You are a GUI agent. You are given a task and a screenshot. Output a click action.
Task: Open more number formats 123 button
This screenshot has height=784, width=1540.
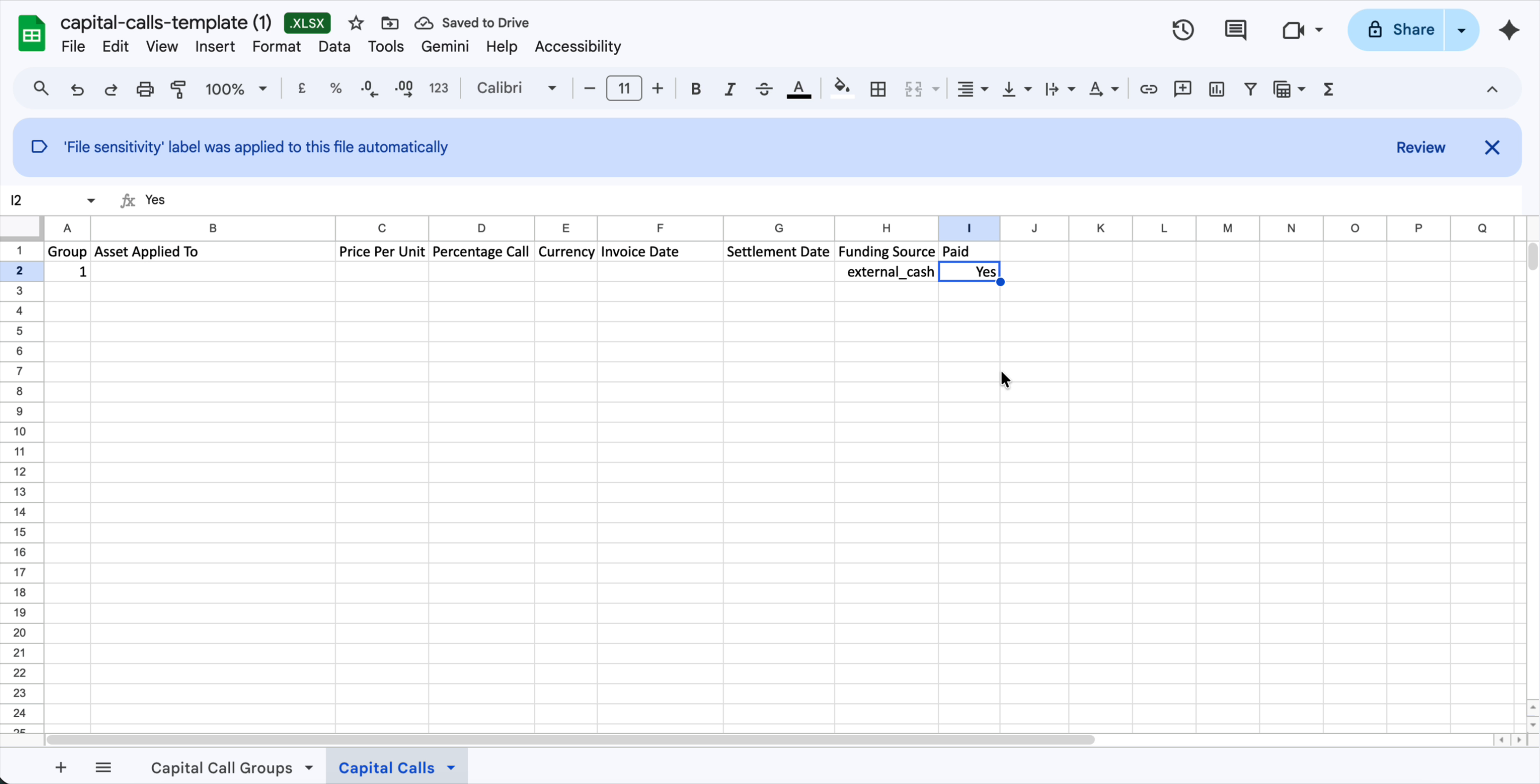point(438,89)
